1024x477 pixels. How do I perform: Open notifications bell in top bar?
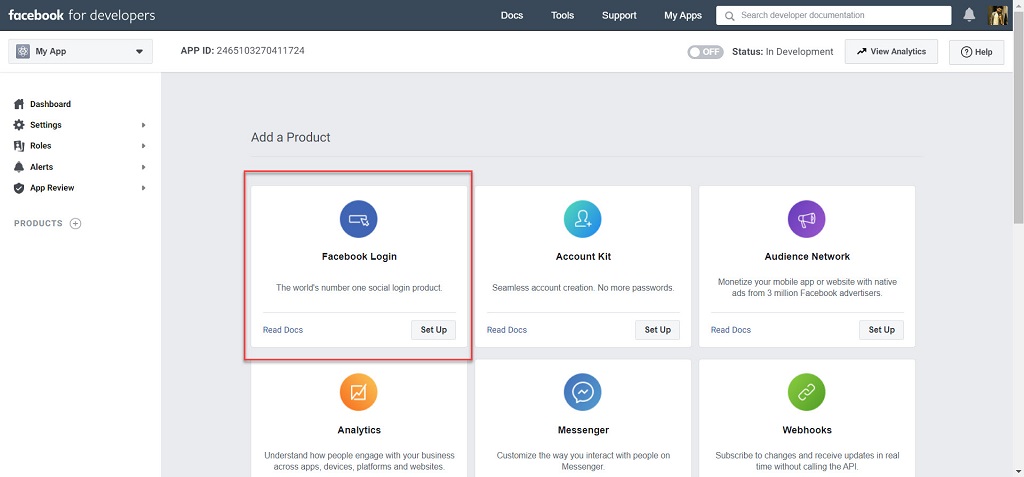coord(969,15)
